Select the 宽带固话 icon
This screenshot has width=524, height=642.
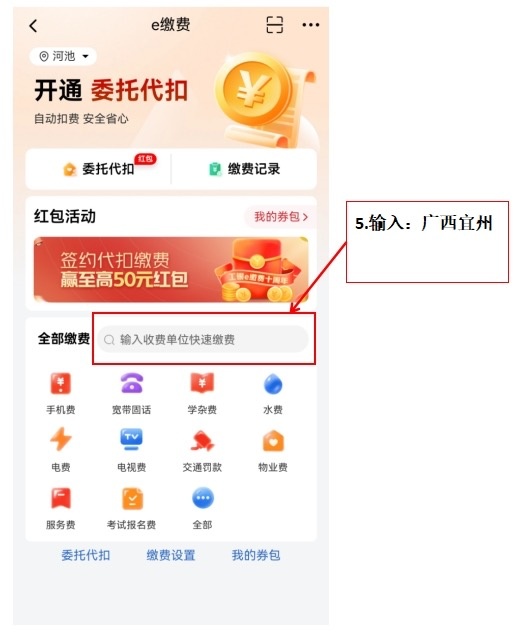tap(131, 393)
